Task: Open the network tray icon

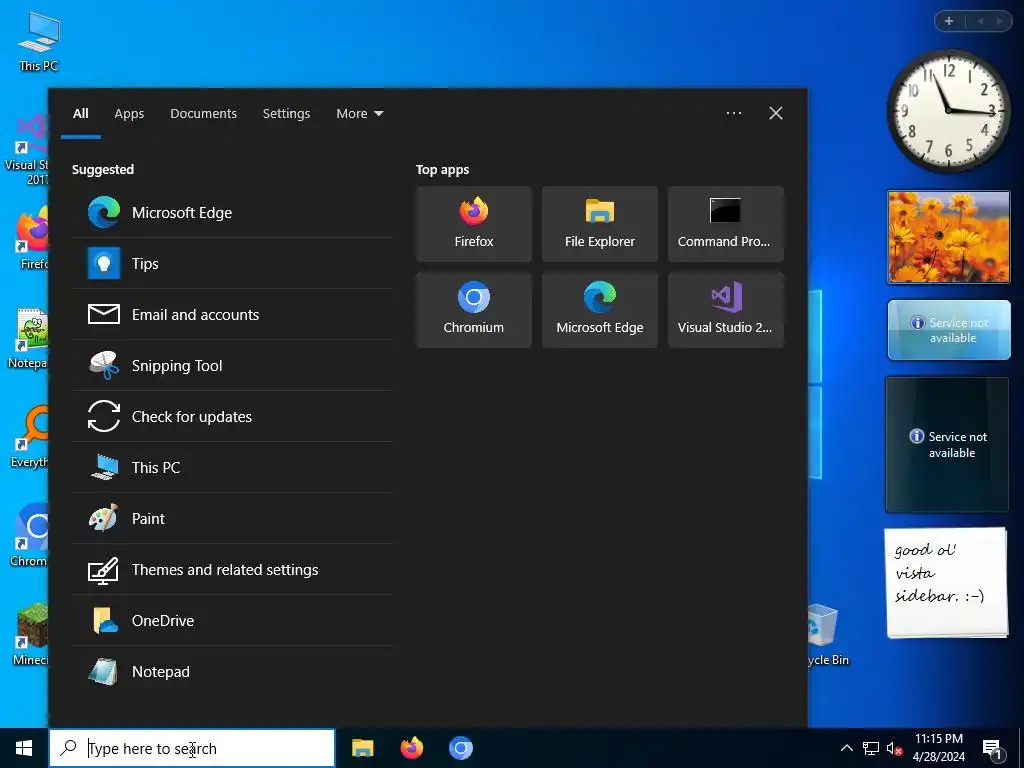Action: tap(871, 748)
